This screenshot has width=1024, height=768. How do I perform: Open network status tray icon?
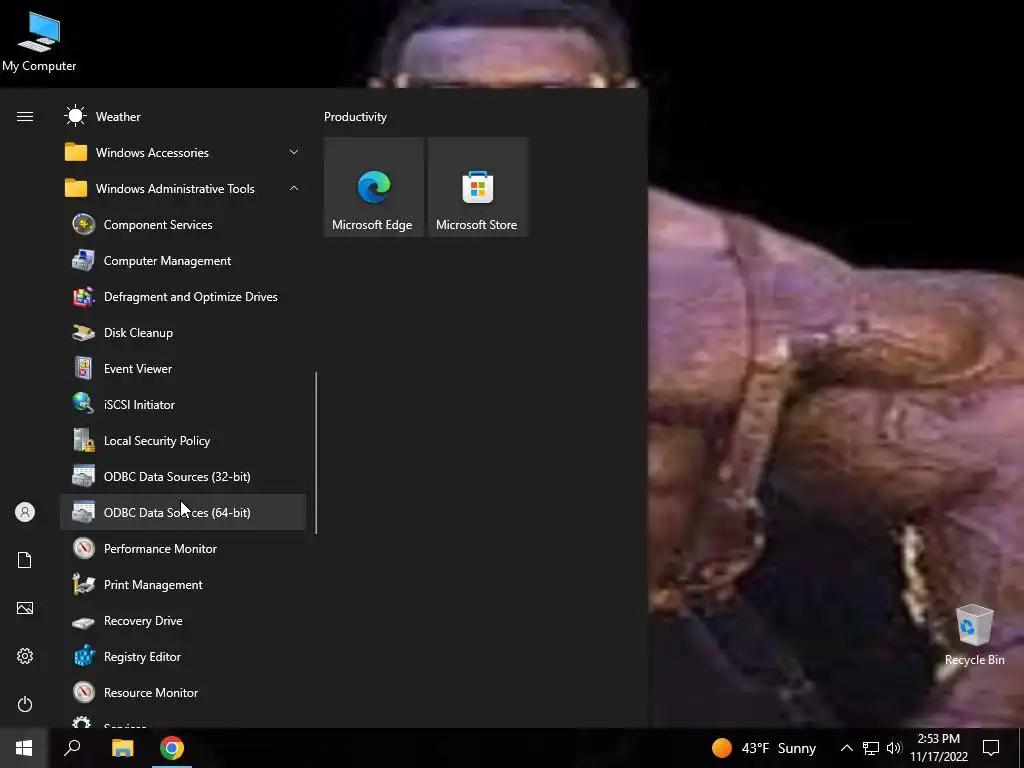click(871, 748)
